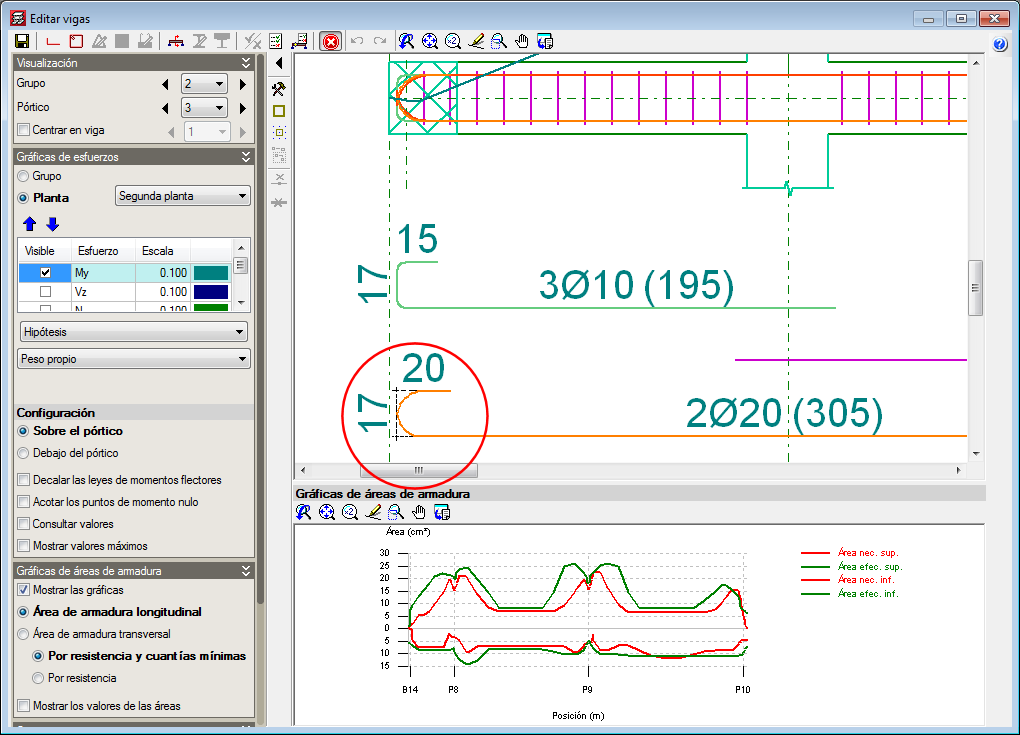Click the teal color swatch for My
Image resolution: width=1020 pixels, height=735 pixels.
tap(210, 272)
